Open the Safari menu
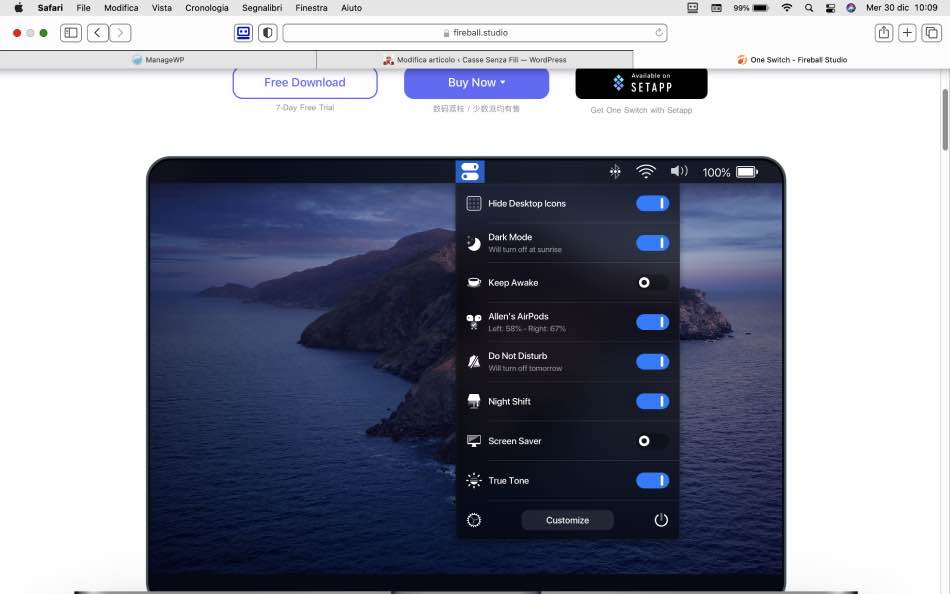 click(50, 8)
